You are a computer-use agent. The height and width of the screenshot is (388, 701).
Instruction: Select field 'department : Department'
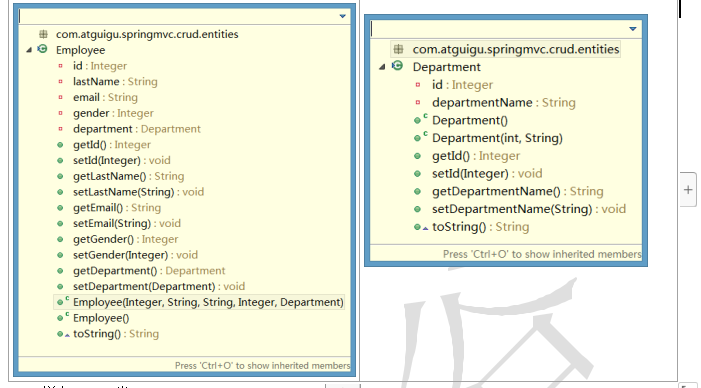coord(137,129)
